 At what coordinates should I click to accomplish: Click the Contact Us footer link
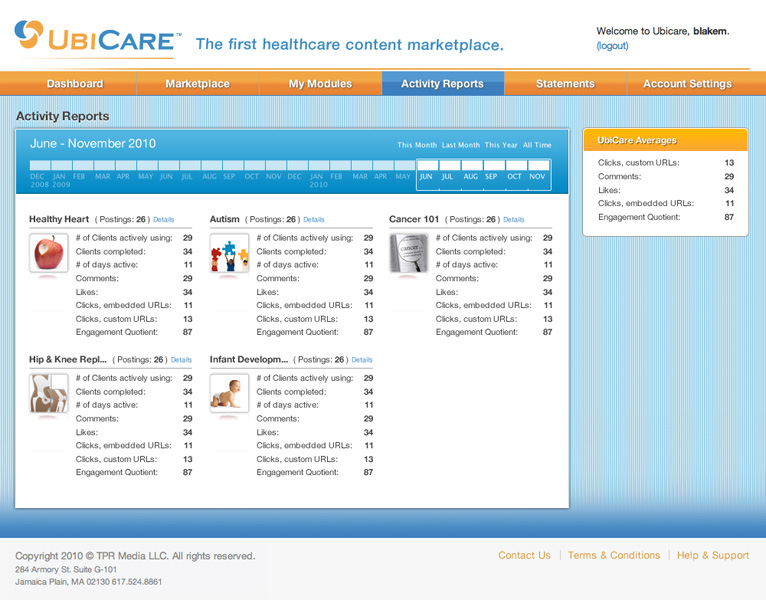click(524, 556)
